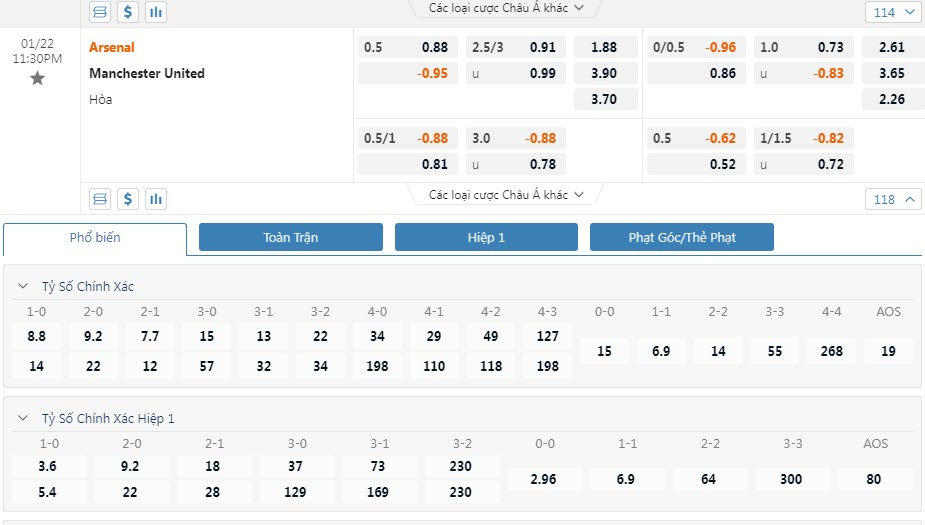Pick the 1X2 draw odds 3.70
Screen dimensions: 925x525
click(604, 99)
